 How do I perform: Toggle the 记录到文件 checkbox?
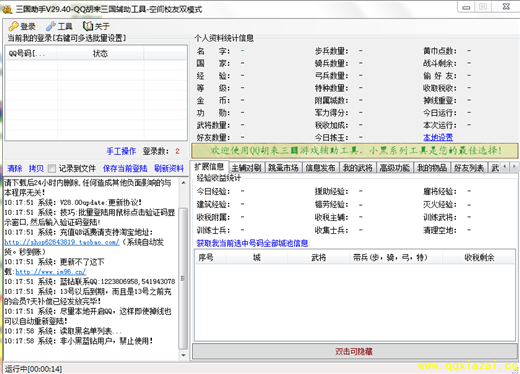pos(52,169)
